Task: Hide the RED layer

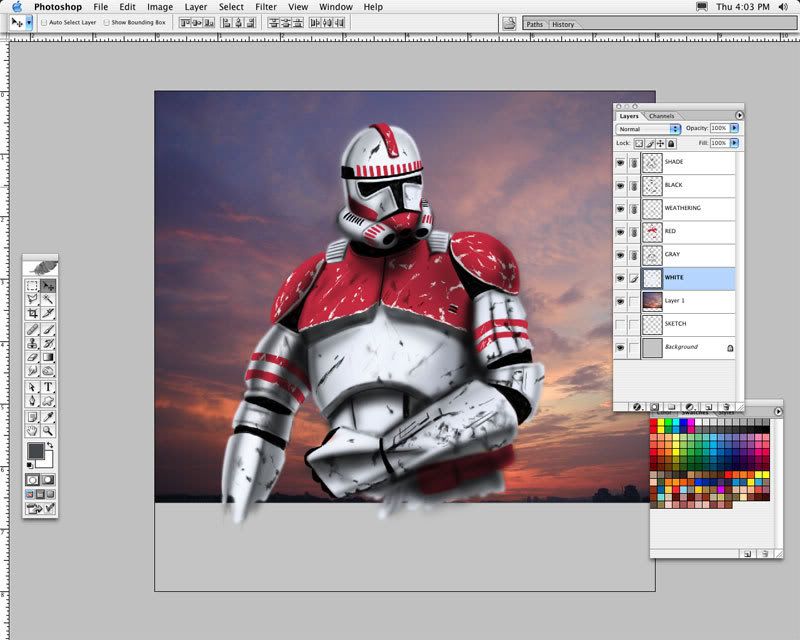Action: [620, 232]
